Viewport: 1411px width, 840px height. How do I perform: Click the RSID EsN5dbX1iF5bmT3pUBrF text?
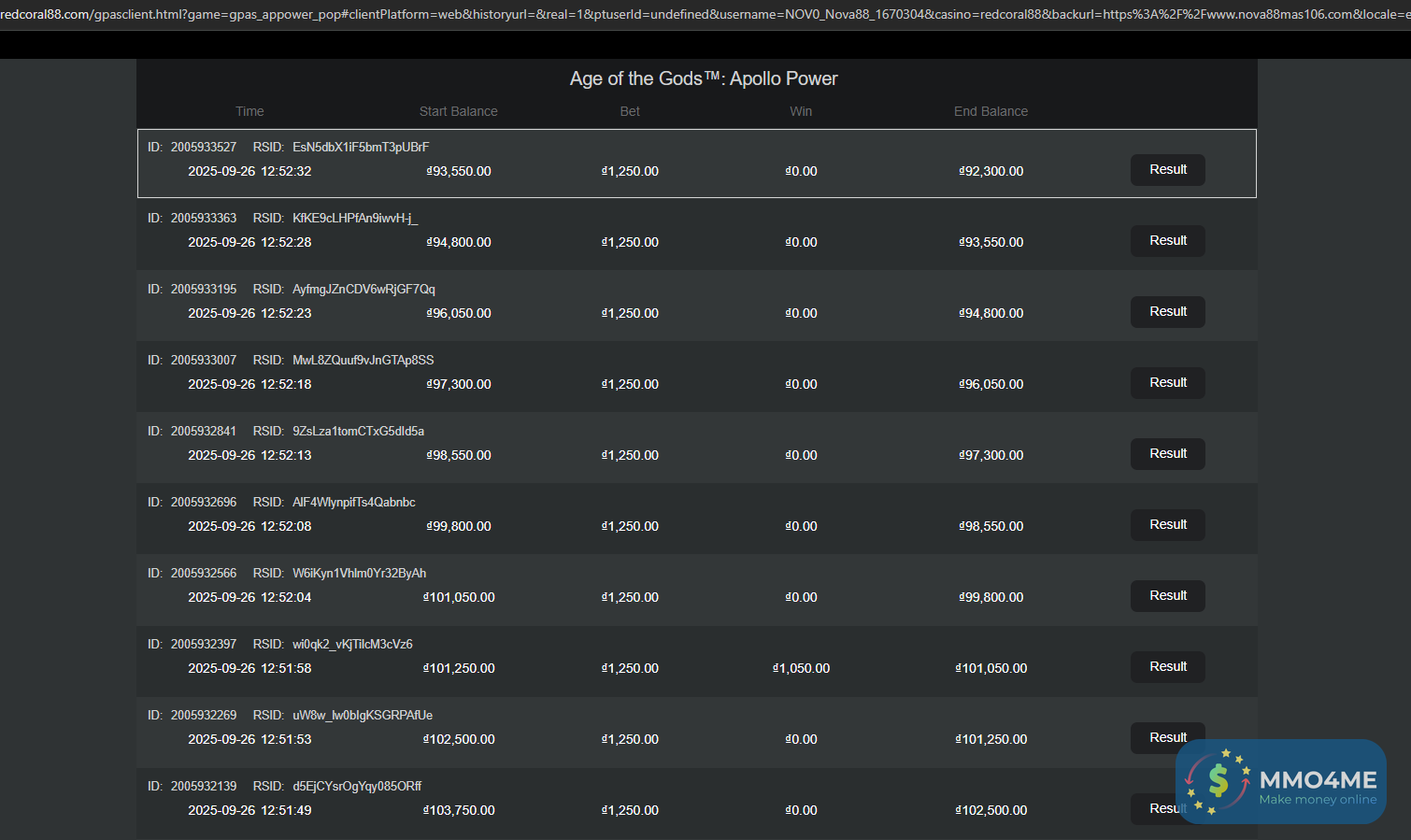tap(360, 147)
